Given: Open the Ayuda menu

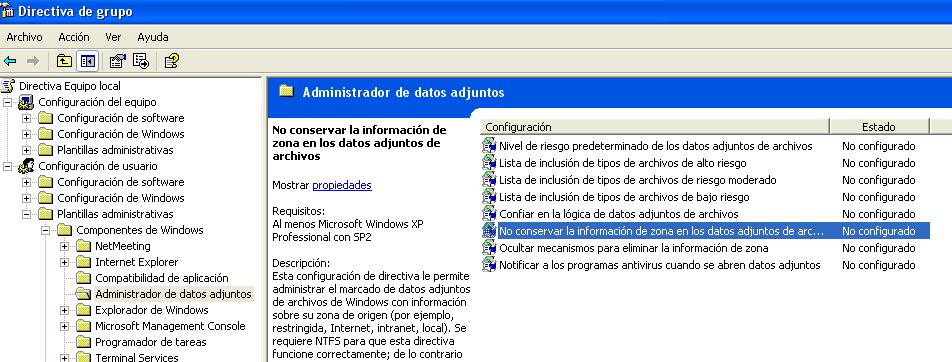Looking at the screenshot, I should pos(152,37).
